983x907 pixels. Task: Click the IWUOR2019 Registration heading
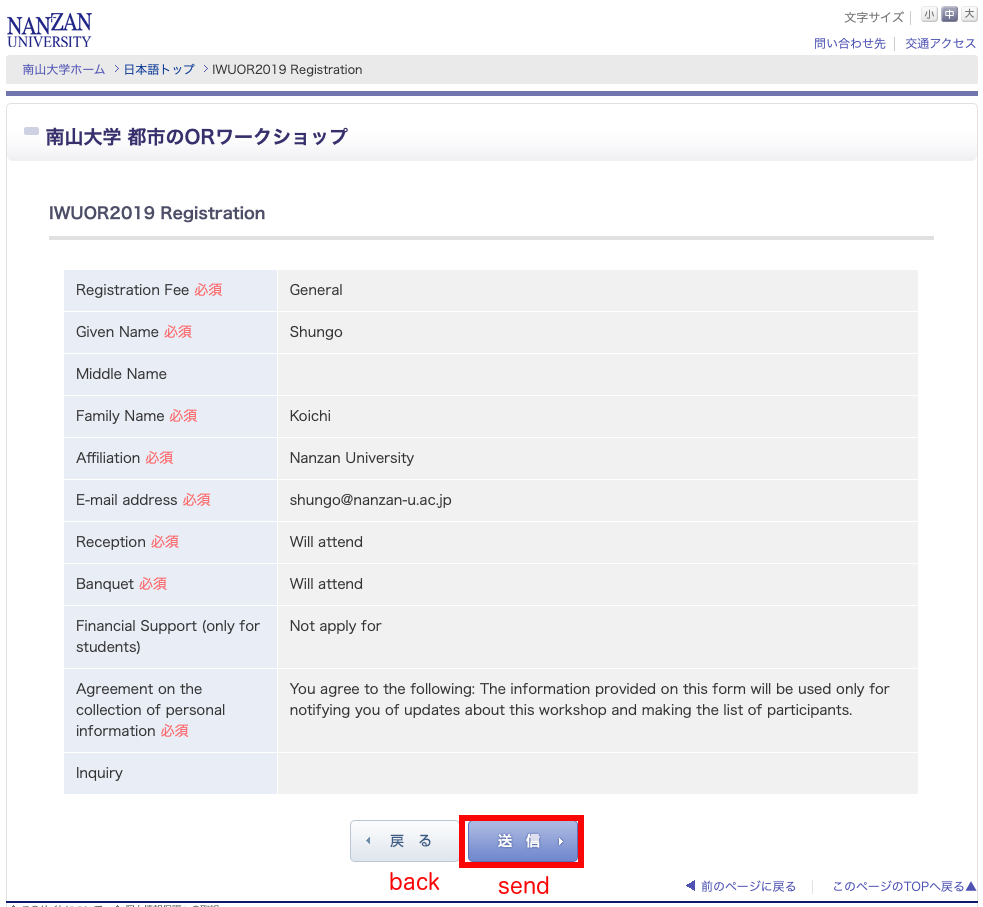(x=157, y=213)
